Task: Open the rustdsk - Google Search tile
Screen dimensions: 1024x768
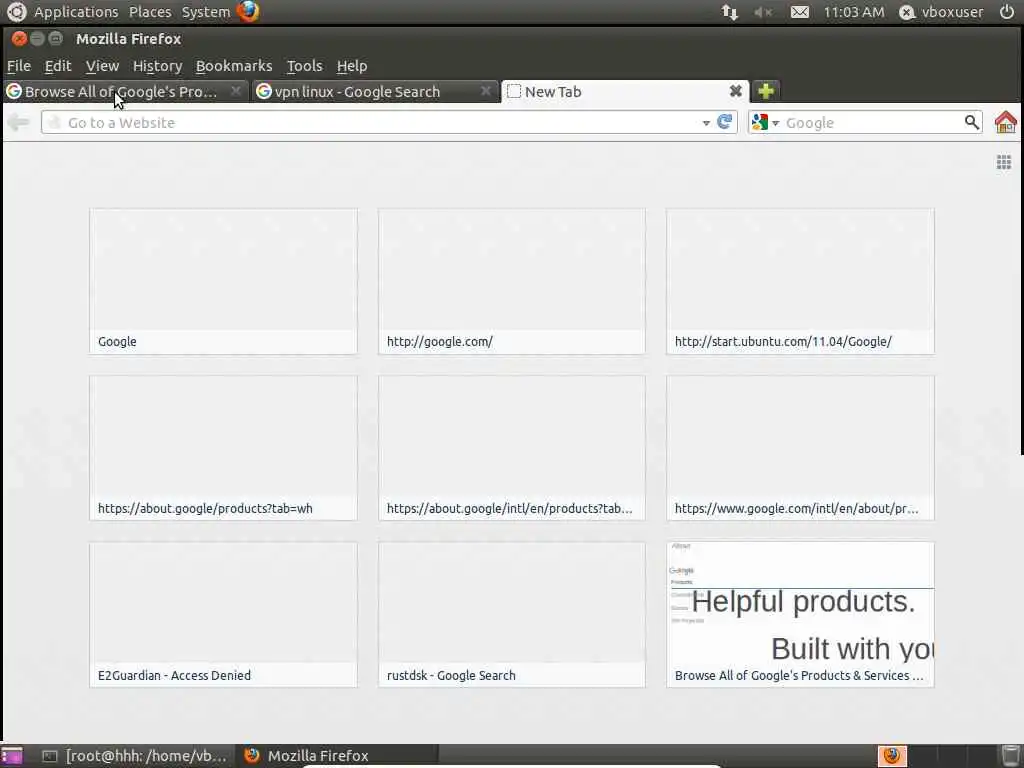Action: (x=512, y=615)
